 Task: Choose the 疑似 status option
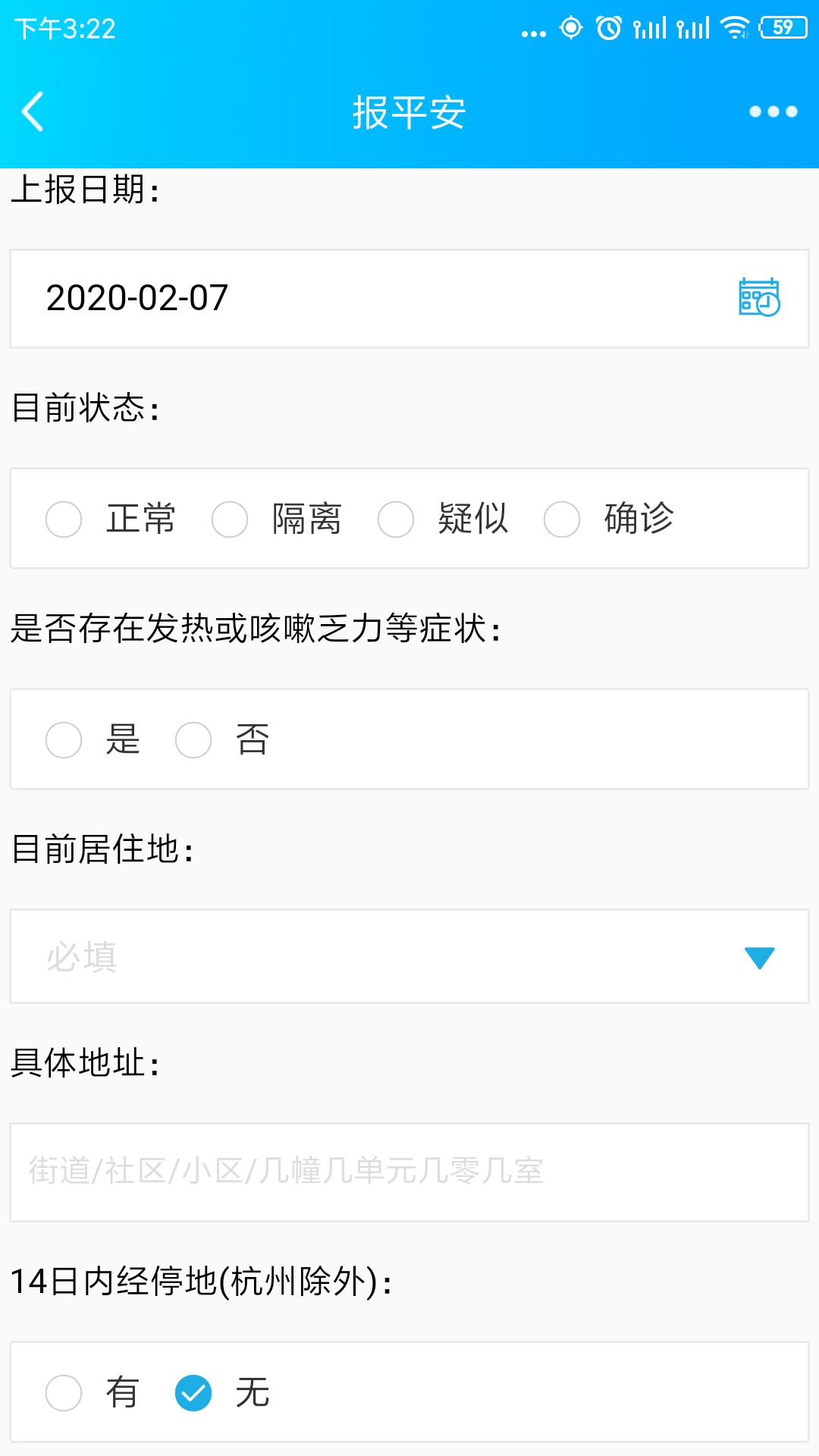[396, 519]
